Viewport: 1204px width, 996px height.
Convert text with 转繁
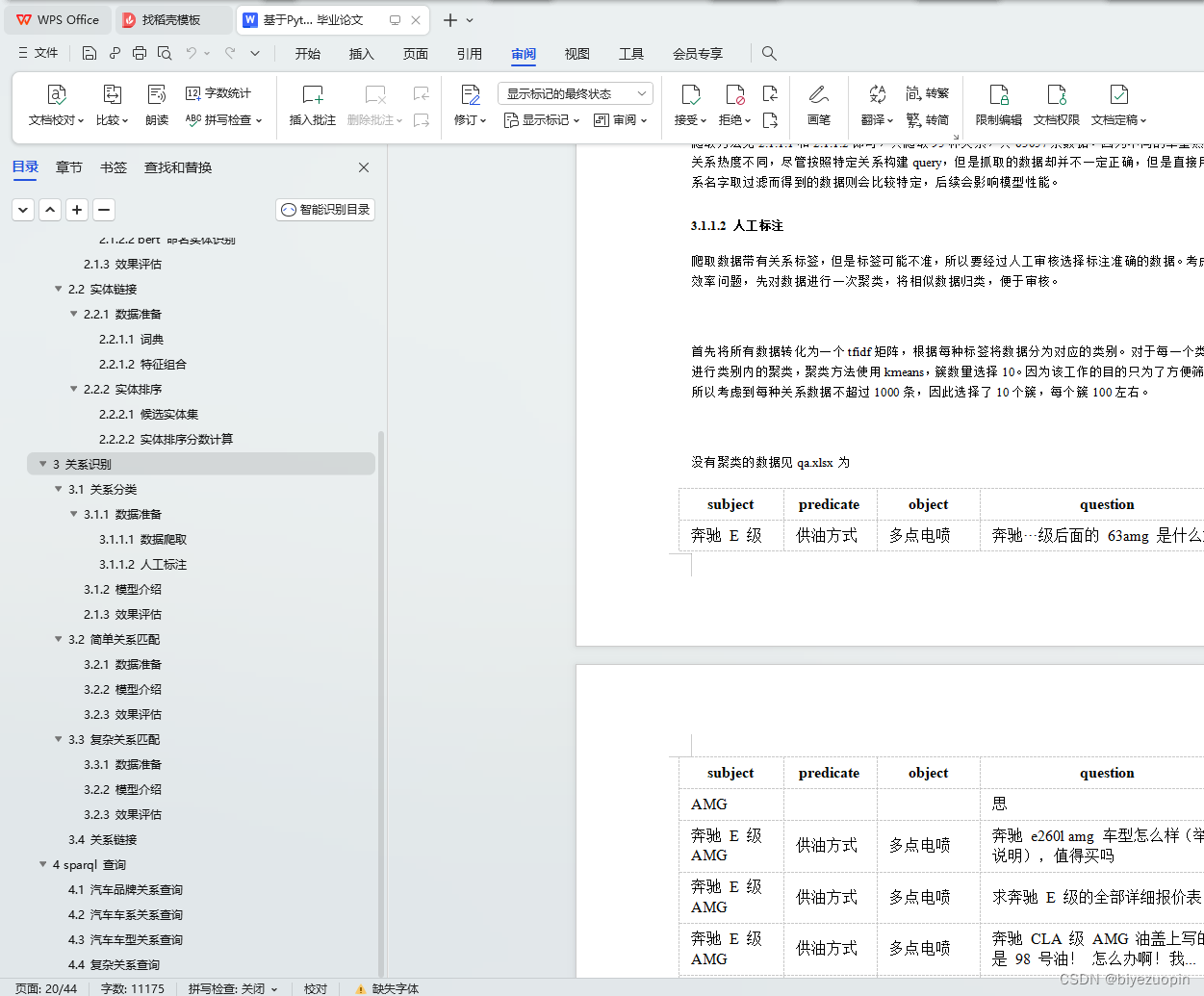coord(928,93)
